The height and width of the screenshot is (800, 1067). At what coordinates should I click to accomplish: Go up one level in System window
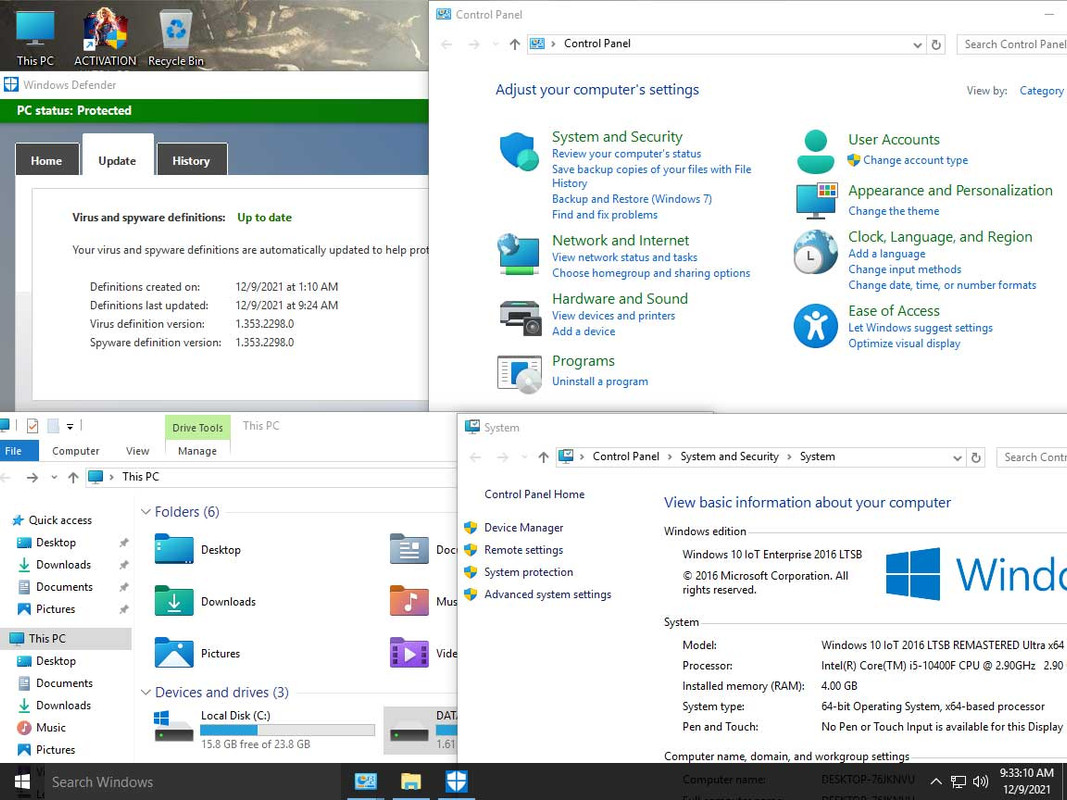[543, 457]
